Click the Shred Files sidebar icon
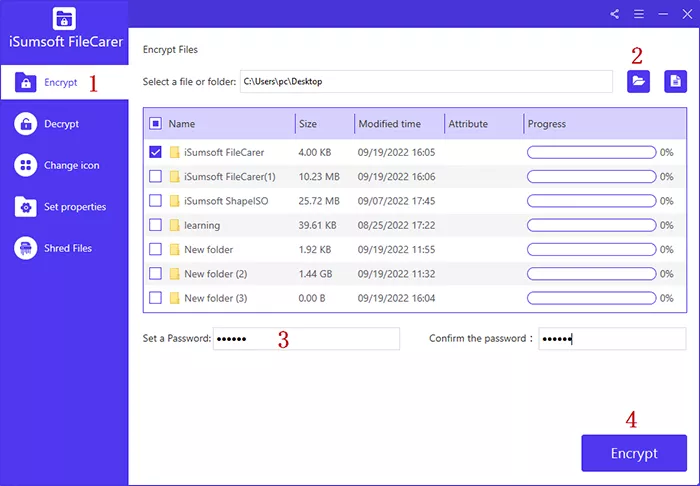Screen dimensions: 700x486 click(x=25, y=248)
